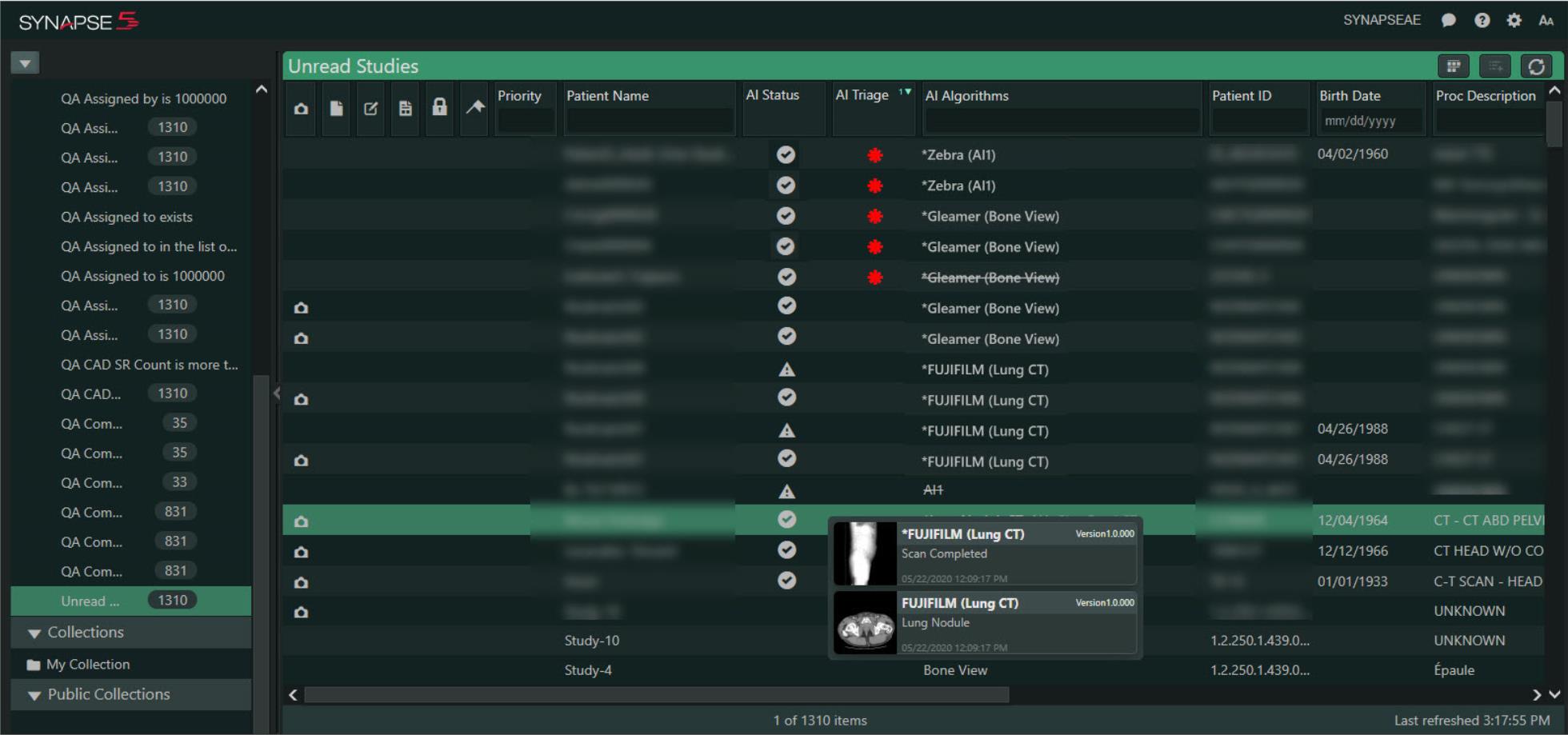
Task: Open QA Com folder with count 33
Action: point(128,482)
